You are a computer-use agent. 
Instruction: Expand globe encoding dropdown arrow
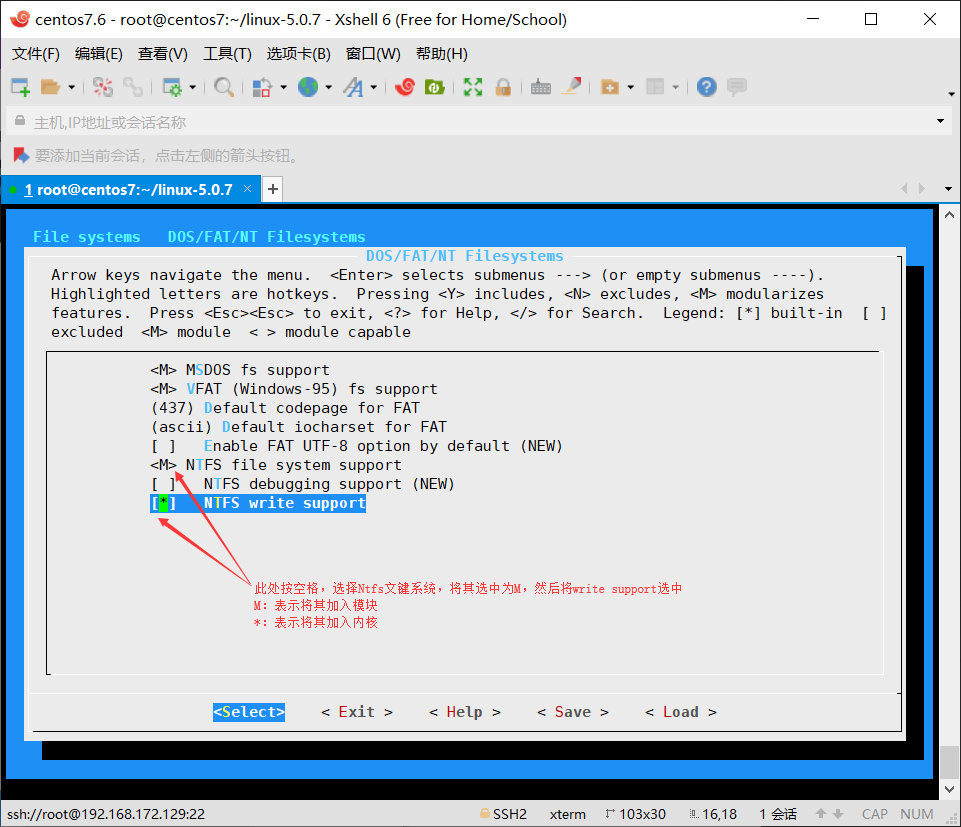point(329,87)
